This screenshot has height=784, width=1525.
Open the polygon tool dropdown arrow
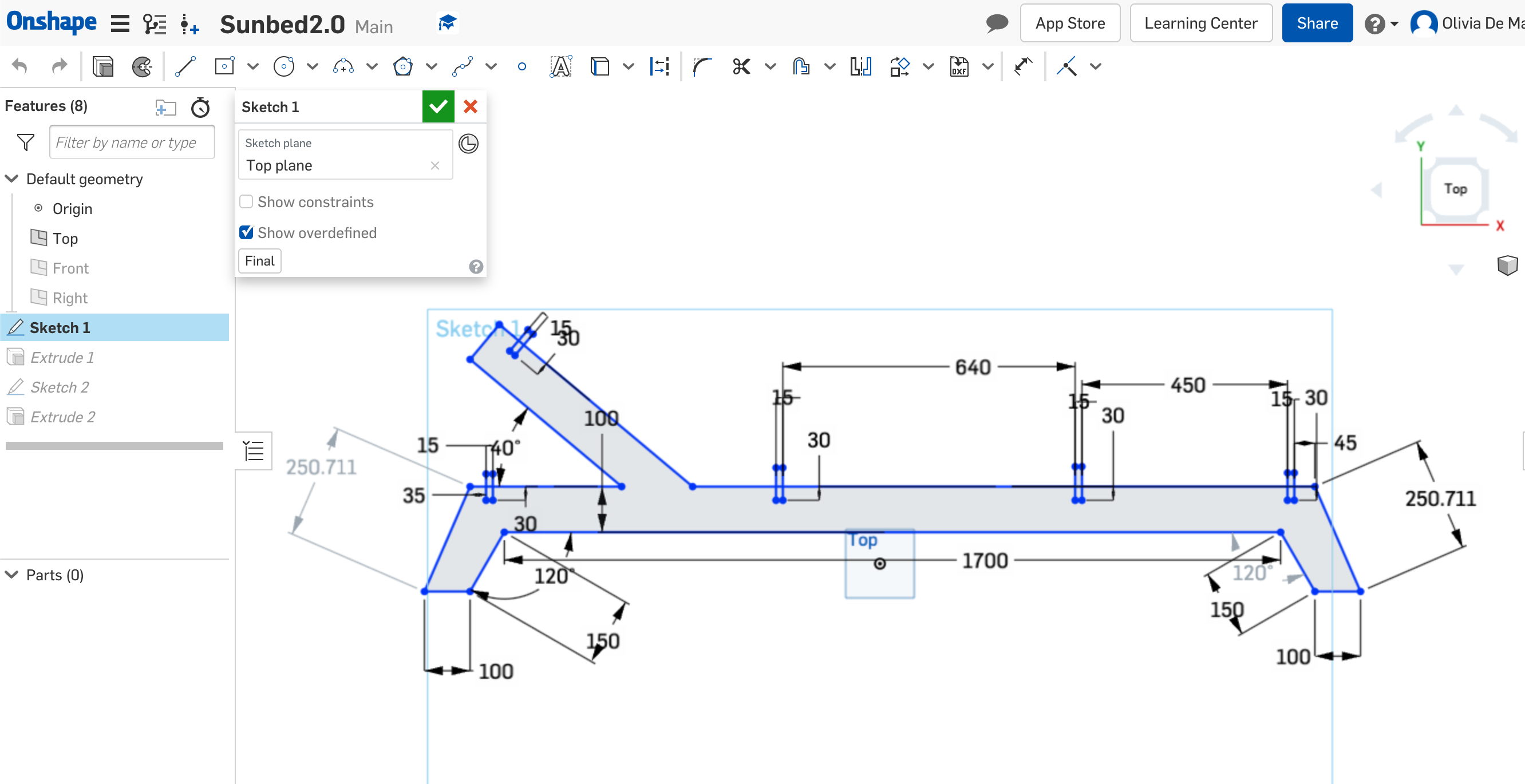[x=432, y=66]
